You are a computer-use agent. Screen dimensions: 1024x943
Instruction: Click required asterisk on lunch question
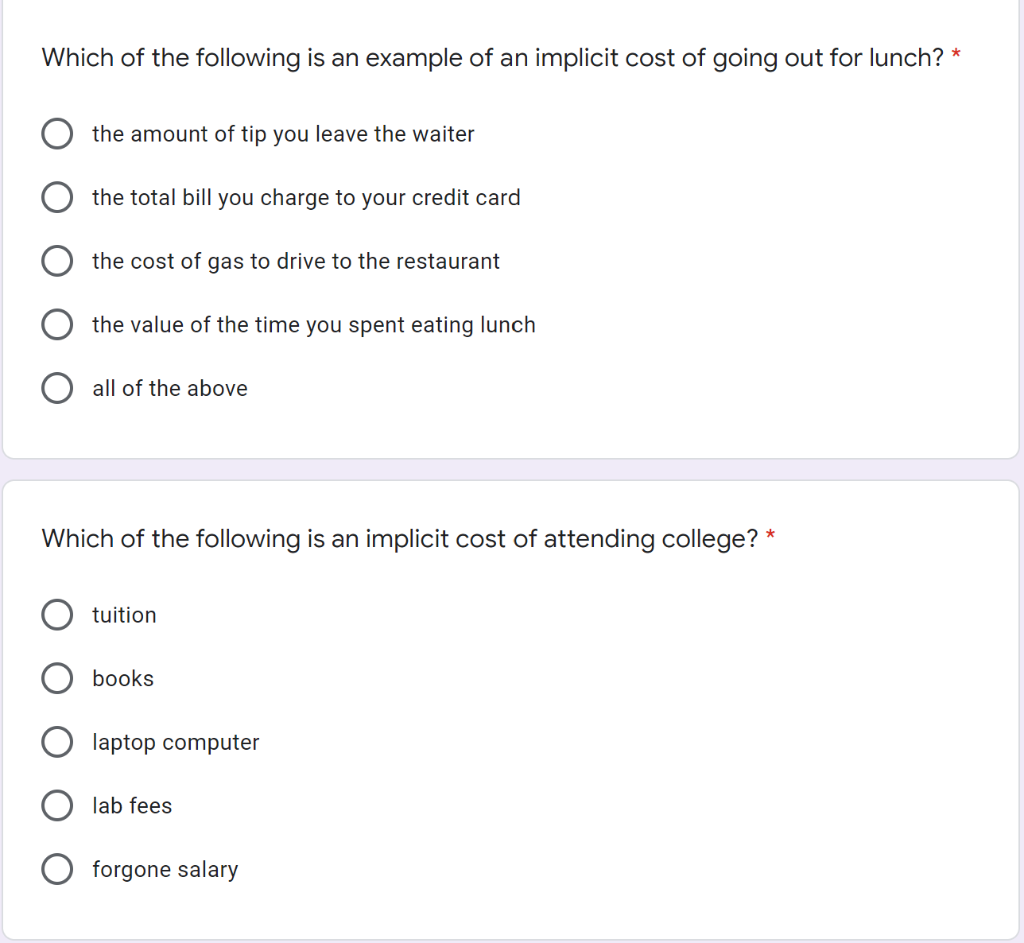(x=956, y=54)
